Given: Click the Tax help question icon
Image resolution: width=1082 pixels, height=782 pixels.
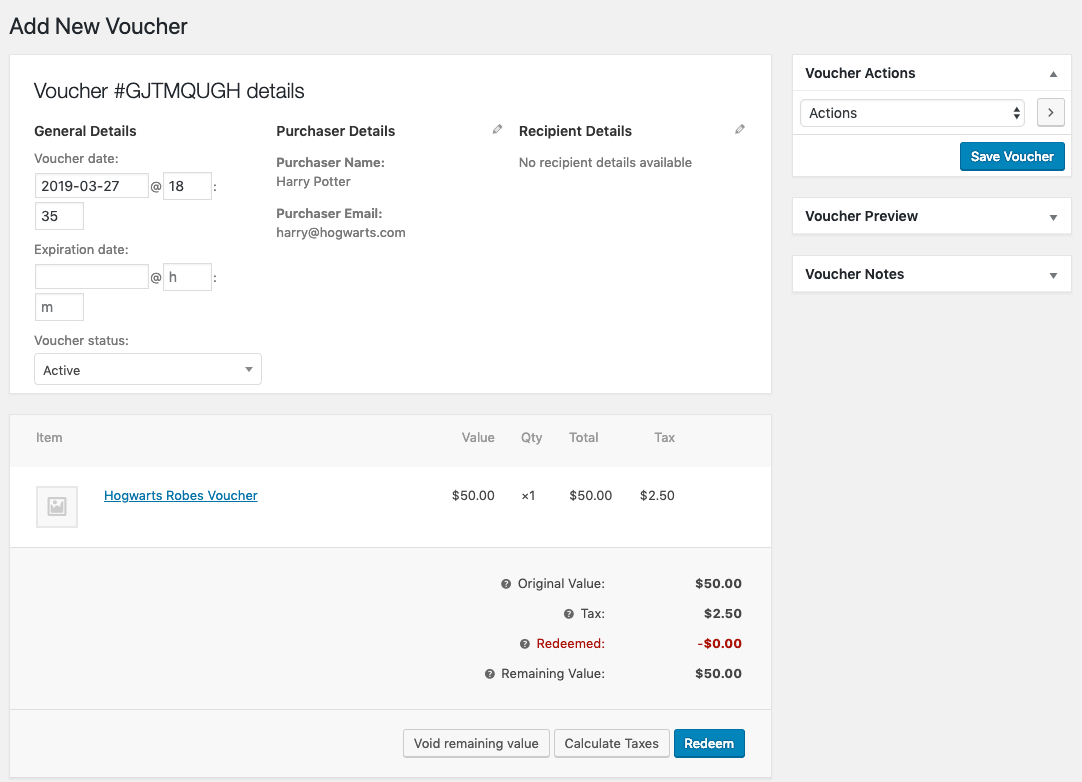Looking at the screenshot, I should tap(569, 614).
